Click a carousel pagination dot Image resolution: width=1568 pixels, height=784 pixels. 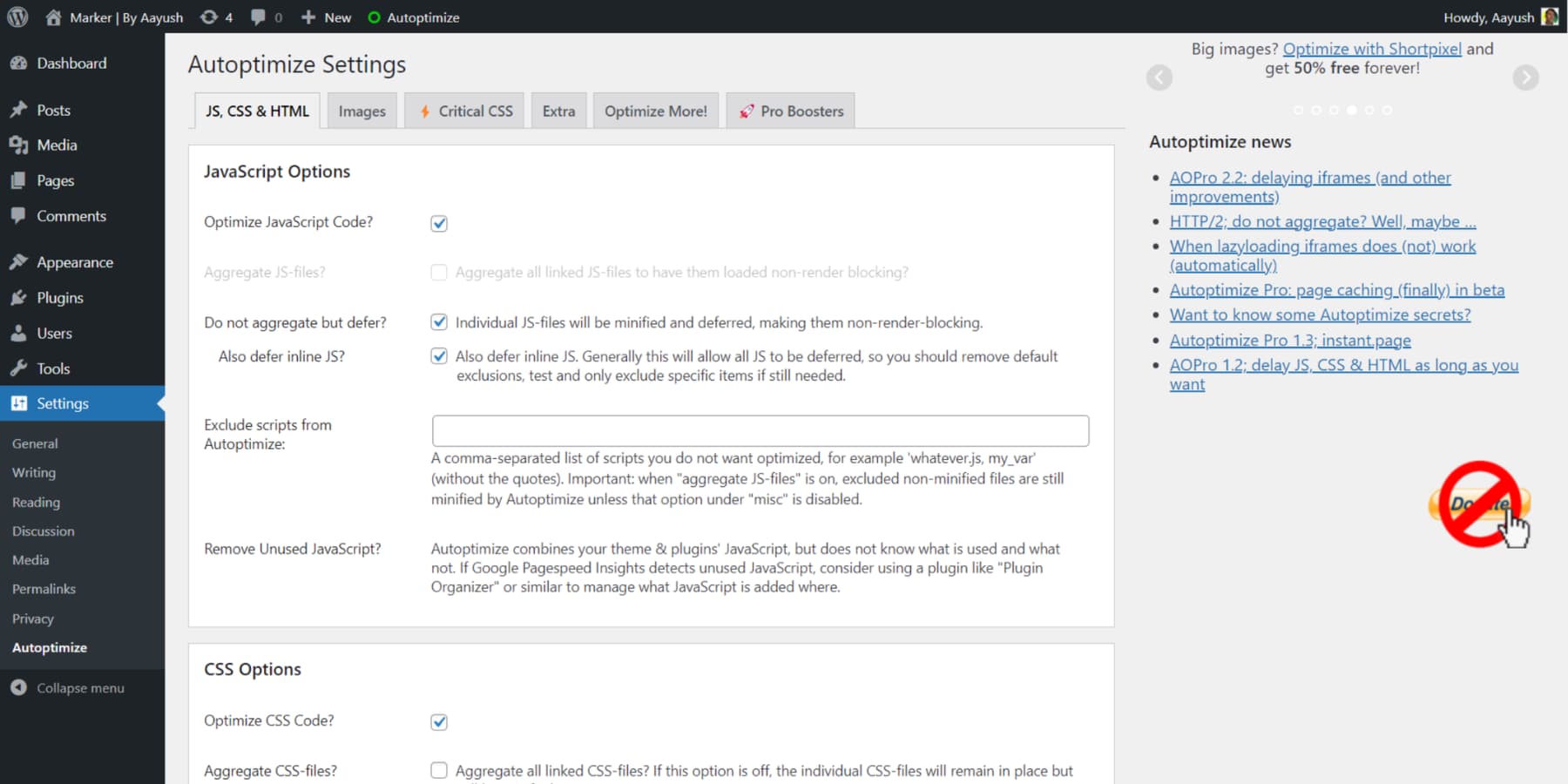pos(1351,111)
